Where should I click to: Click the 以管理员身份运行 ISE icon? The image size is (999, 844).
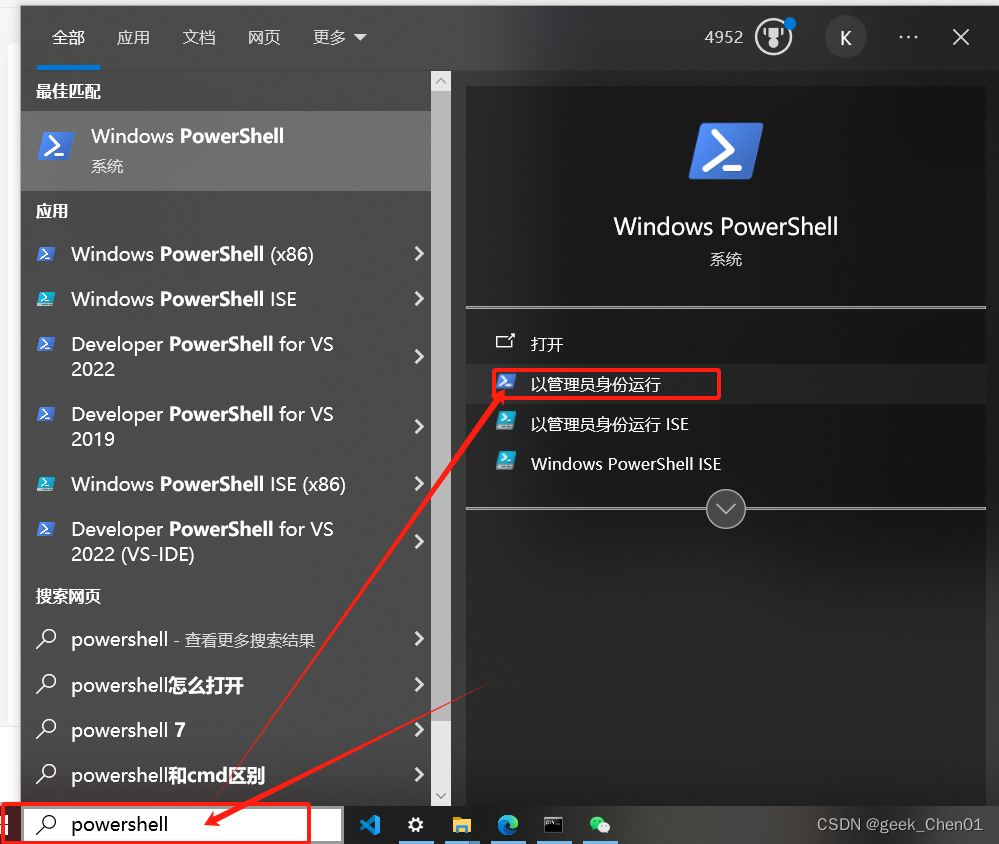[506, 420]
